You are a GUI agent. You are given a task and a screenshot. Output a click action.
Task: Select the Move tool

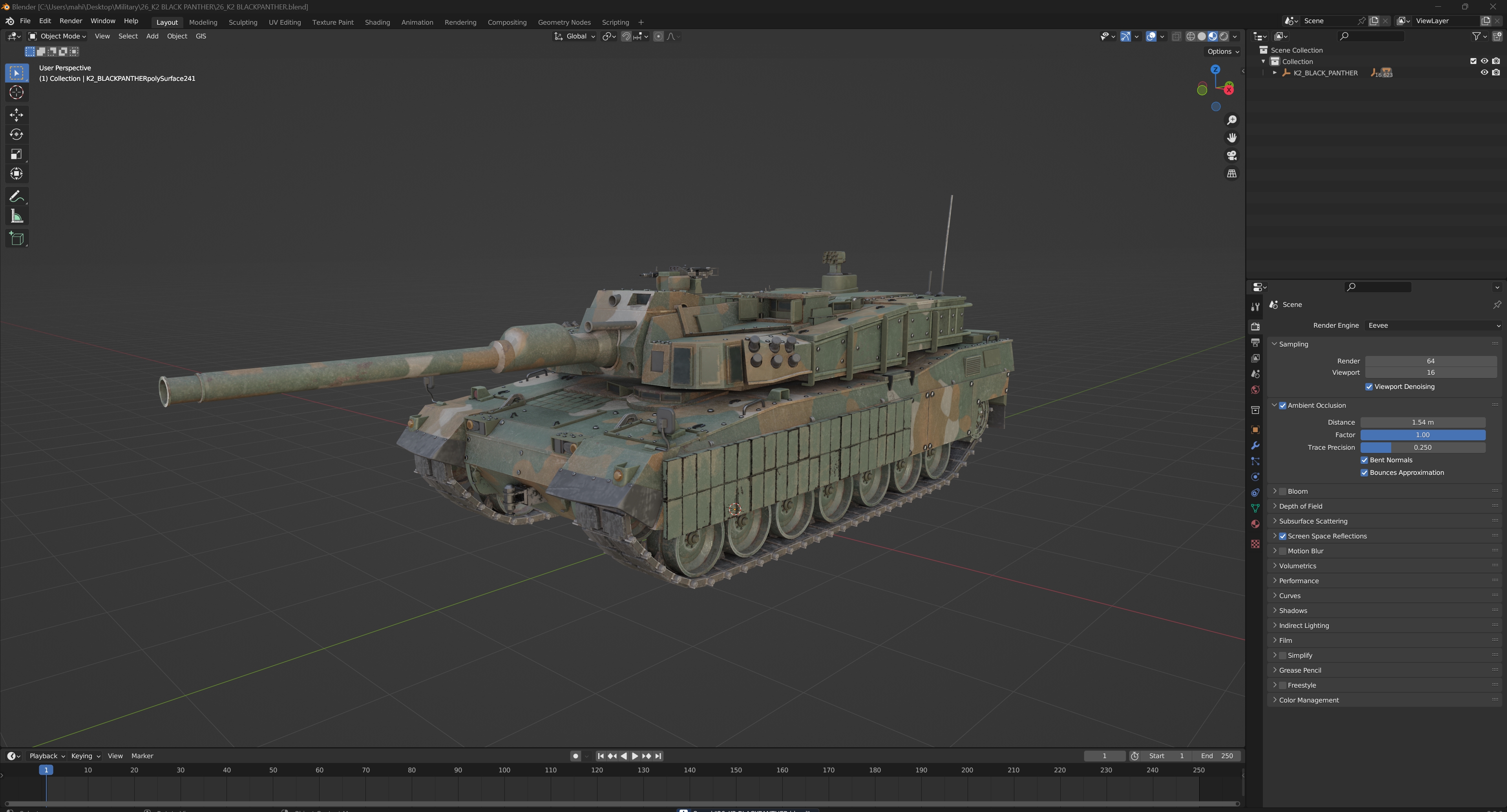(x=16, y=114)
